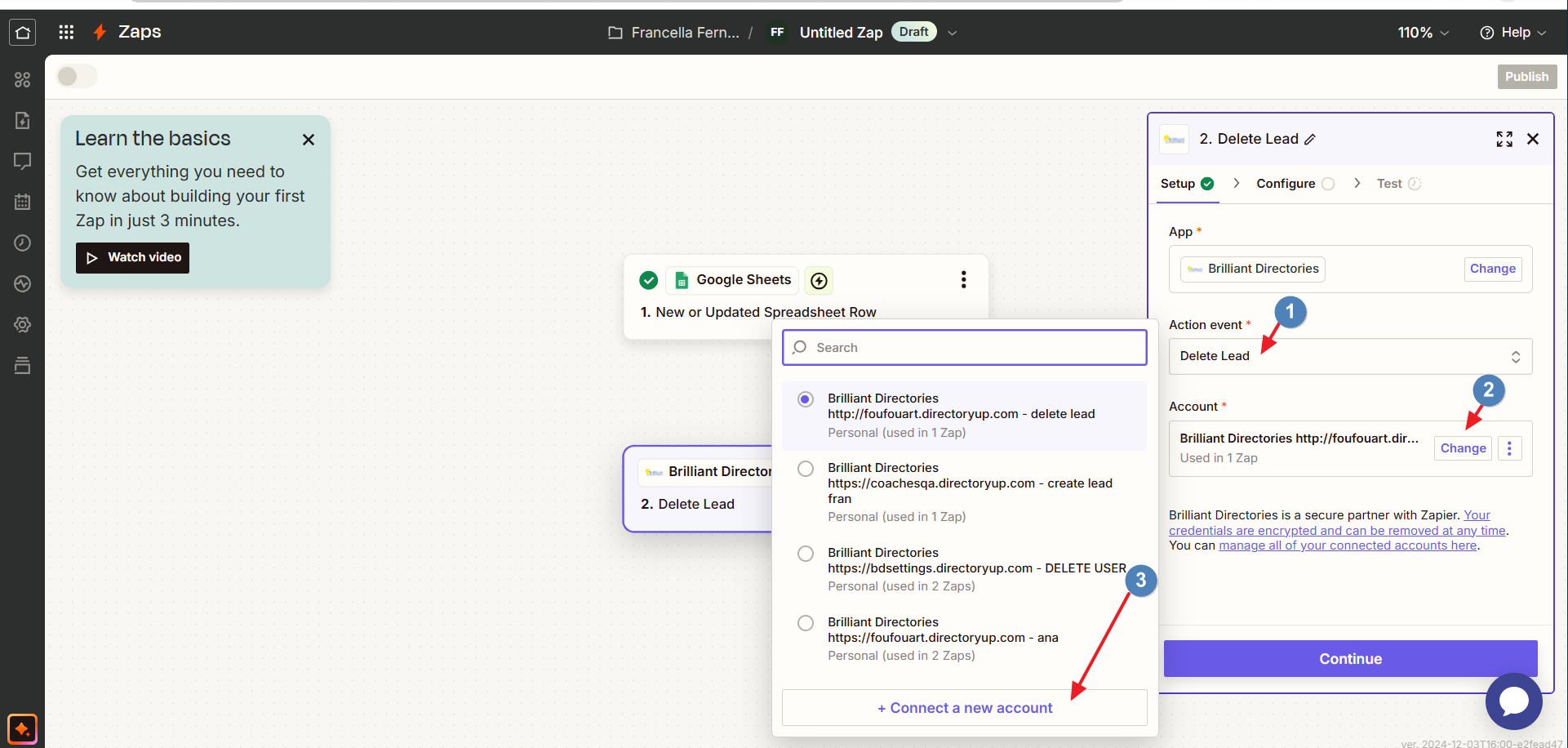The width and height of the screenshot is (1568, 748).
Task: Click the folder icon beside Francella Fern
Action: 615,33
